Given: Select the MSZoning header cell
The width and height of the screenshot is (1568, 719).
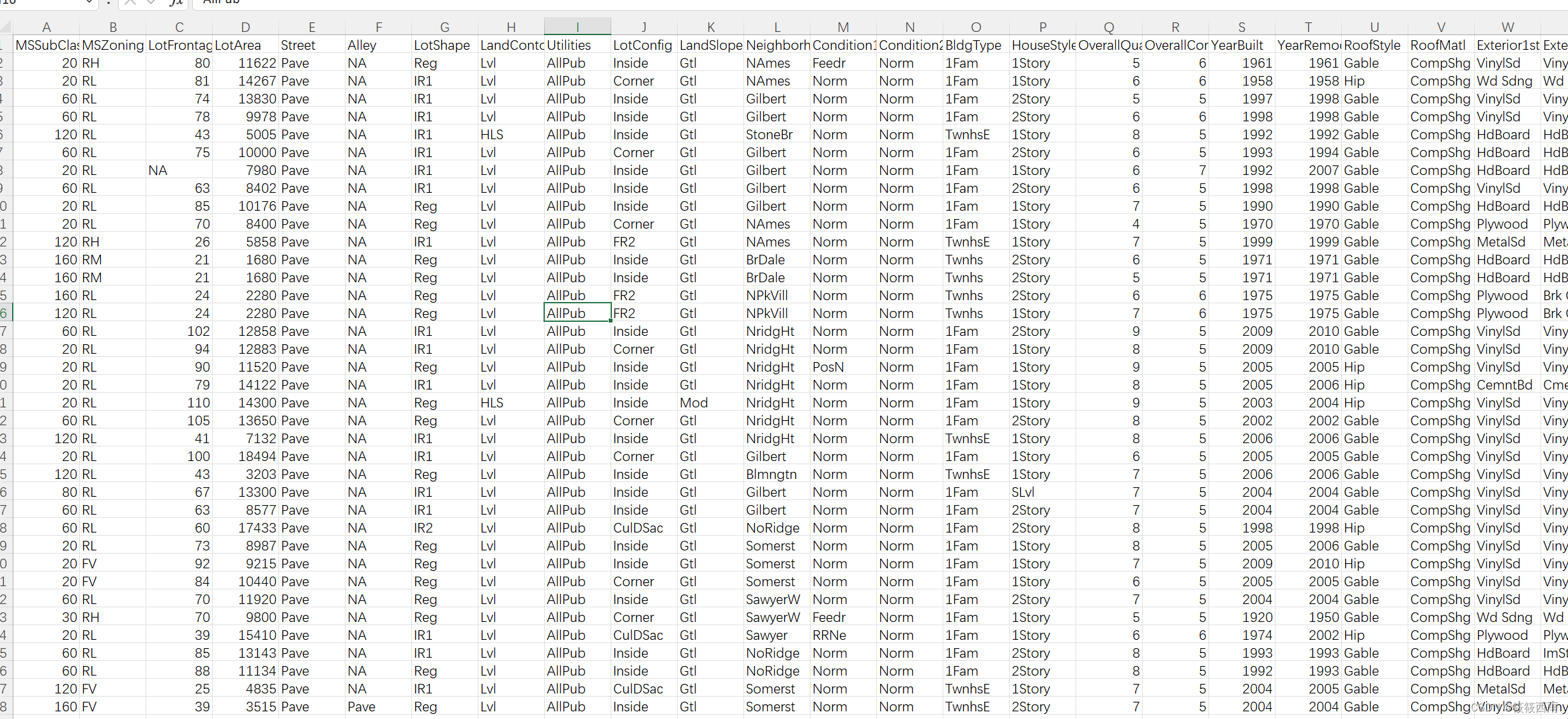Looking at the screenshot, I should pyautogui.click(x=112, y=45).
